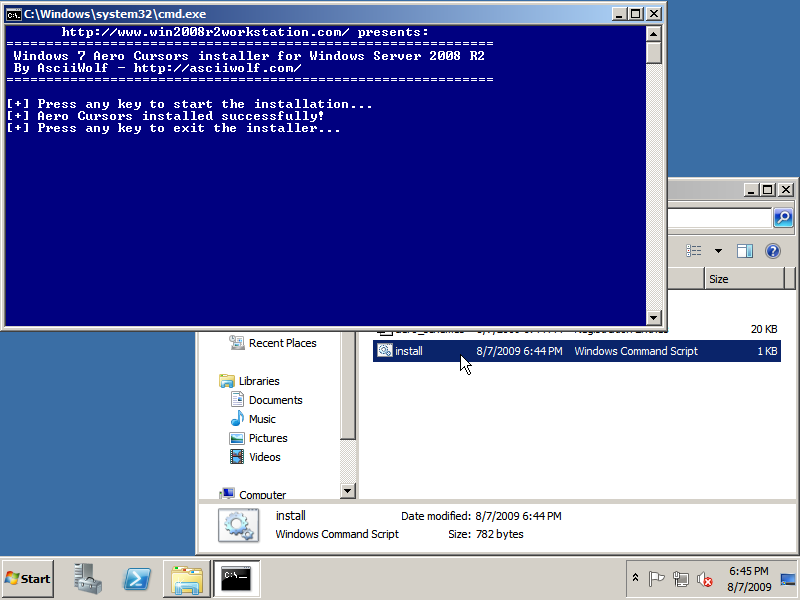Launch Server Manager from the taskbar
This screenshot has width=800, height=600.
click(88, 579)
